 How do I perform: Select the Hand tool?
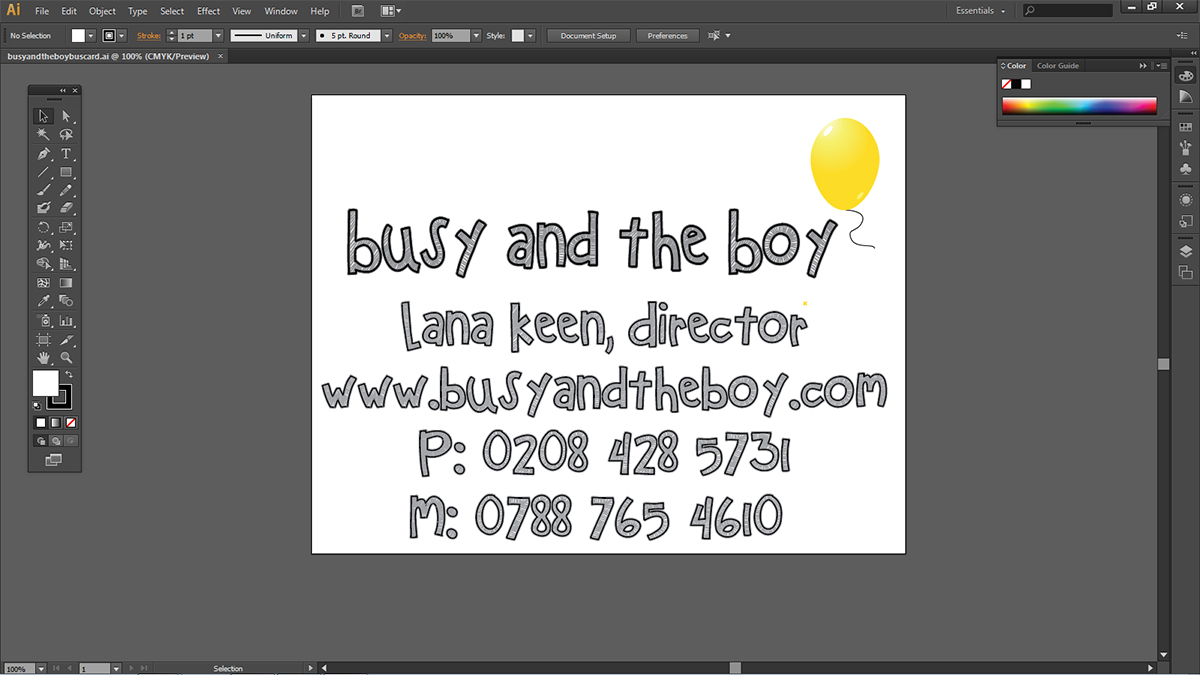click(43, 357)
